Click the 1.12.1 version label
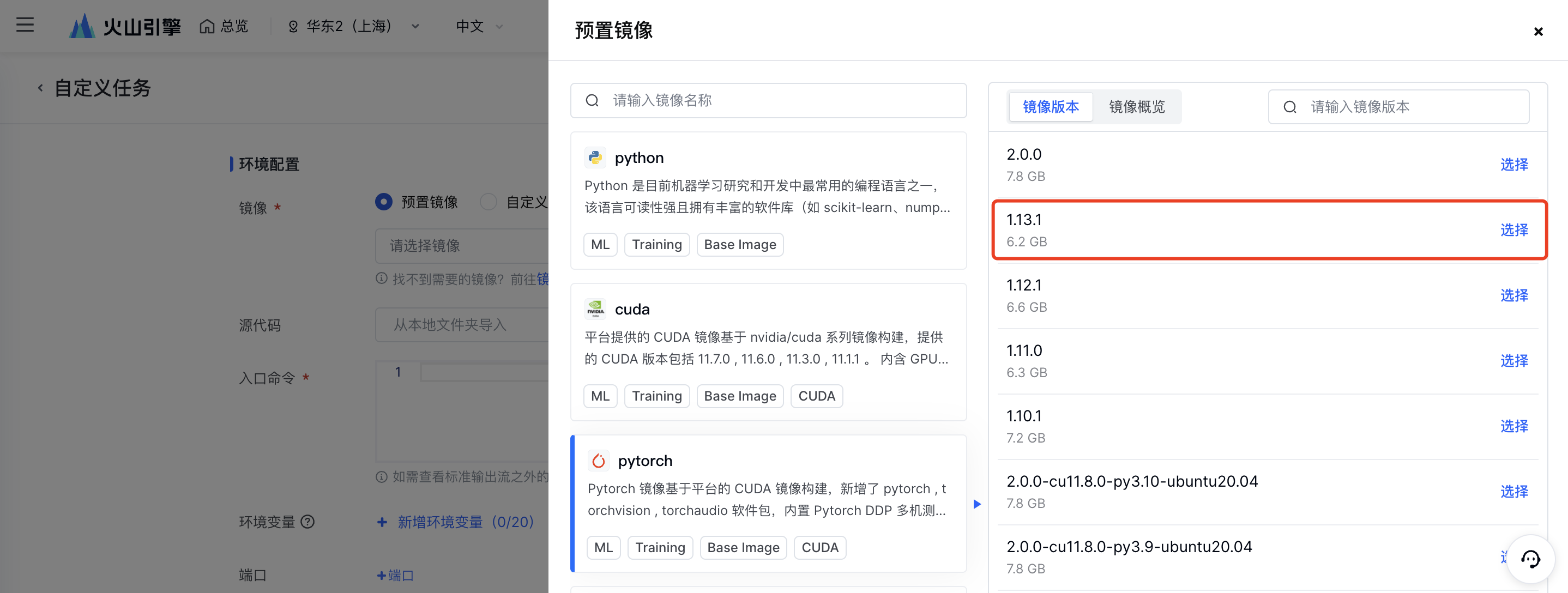The image size is (1568, 593). click(1023, 285)
